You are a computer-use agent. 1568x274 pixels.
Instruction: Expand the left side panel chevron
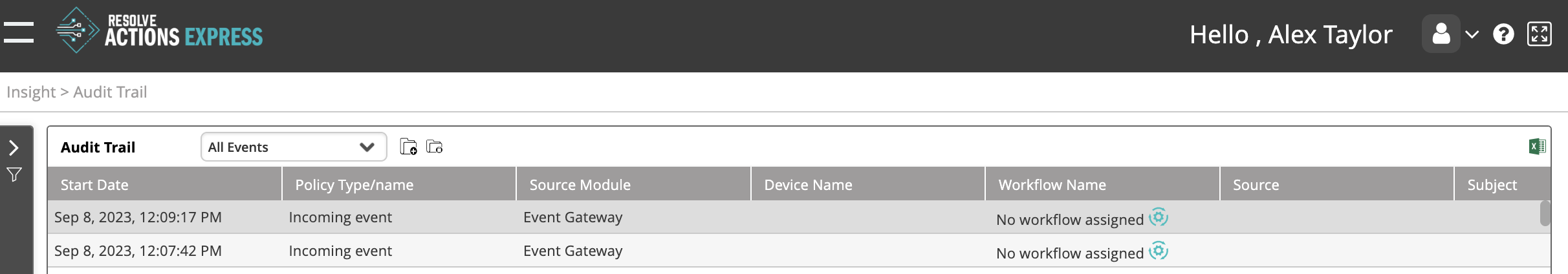(x=14, y=148)
